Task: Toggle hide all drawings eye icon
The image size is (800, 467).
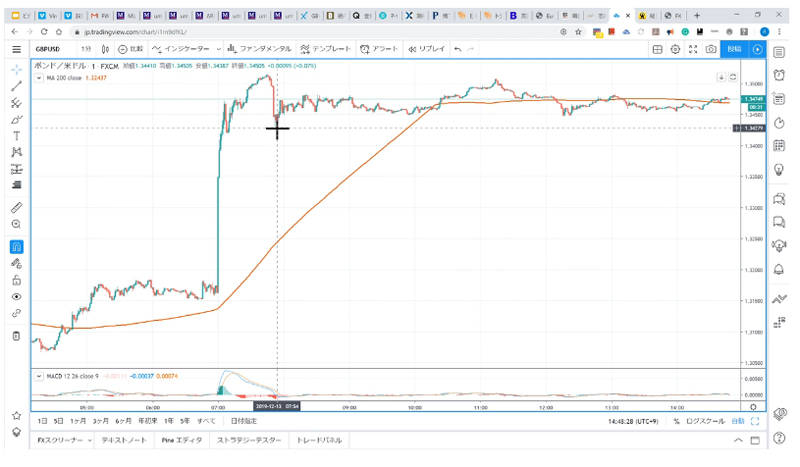Action: 16,297
